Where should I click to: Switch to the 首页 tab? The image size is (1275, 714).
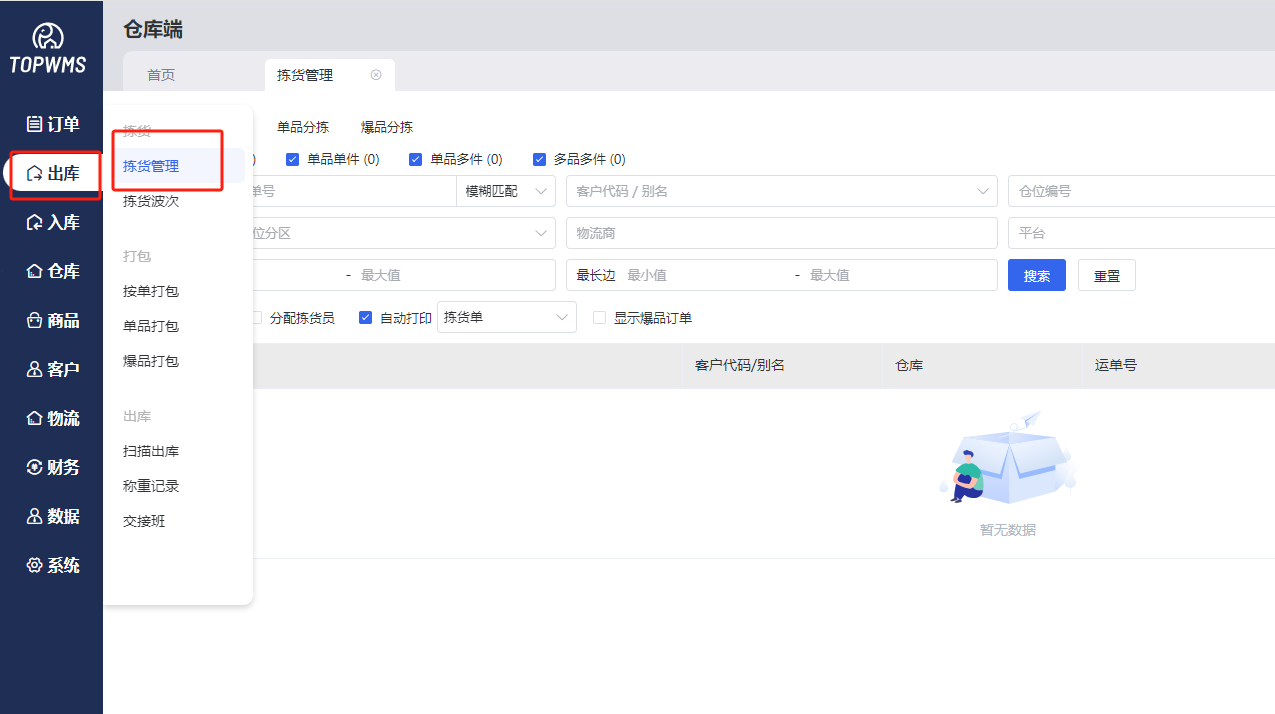click(161, 75)
